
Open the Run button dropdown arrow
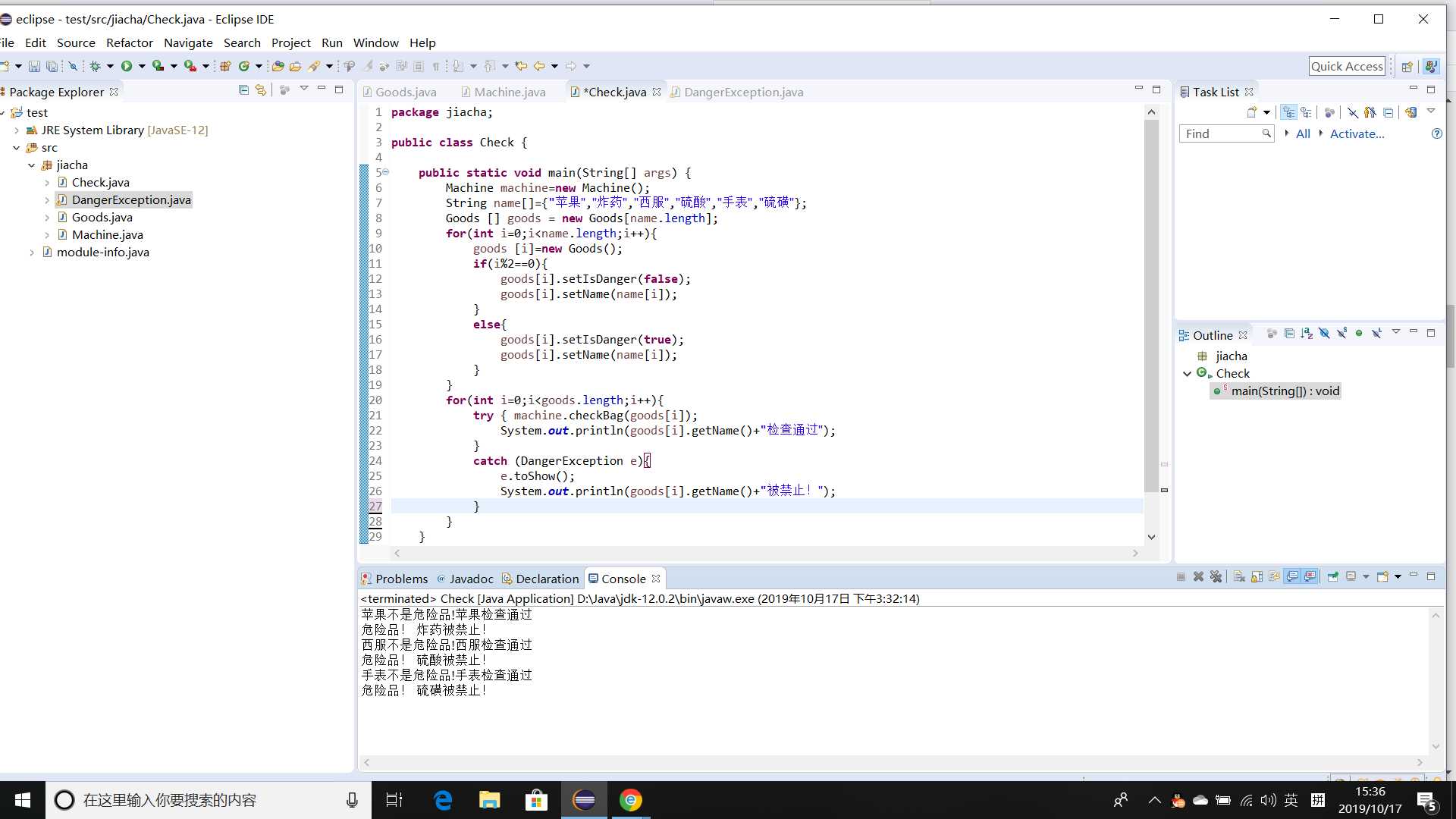pos(142,67)
